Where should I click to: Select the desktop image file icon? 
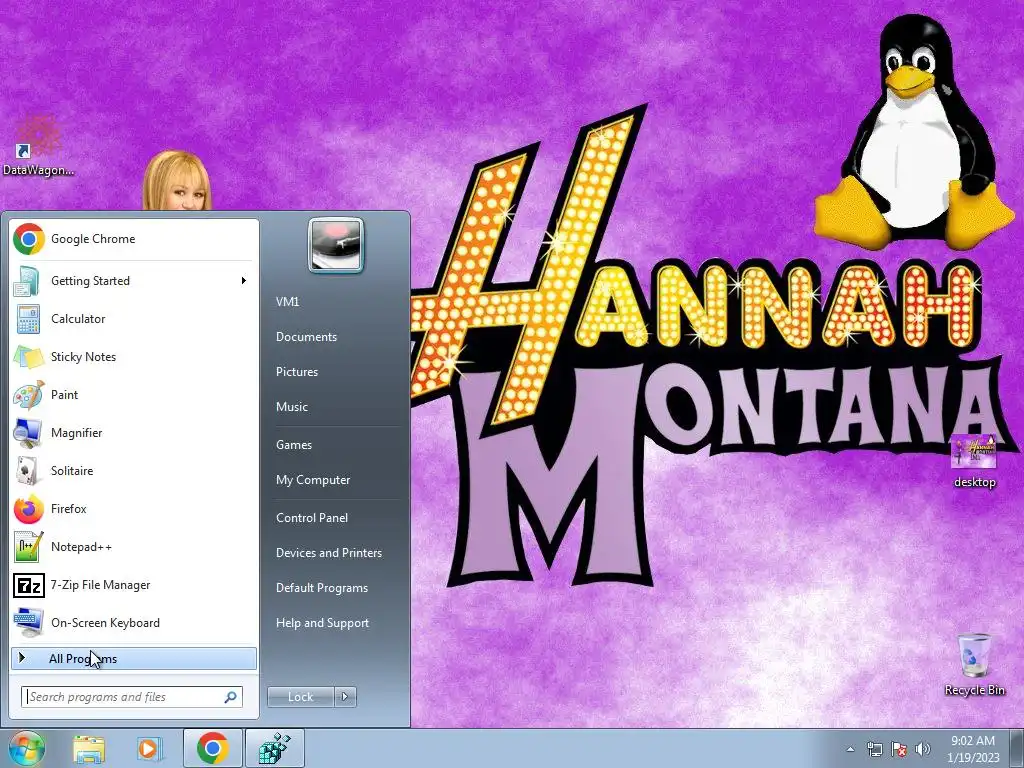pyautogui.click(x=974, y=461)
